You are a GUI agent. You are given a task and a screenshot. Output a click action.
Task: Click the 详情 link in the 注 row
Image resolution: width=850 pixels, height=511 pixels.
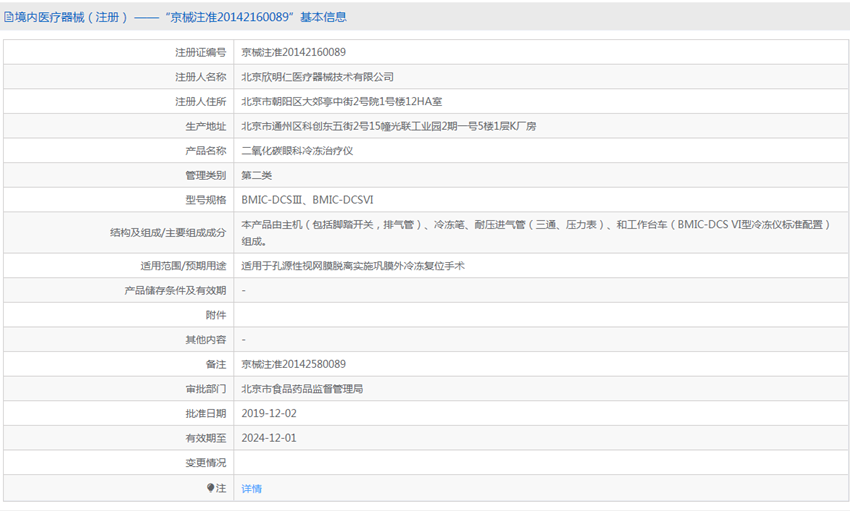252,488
